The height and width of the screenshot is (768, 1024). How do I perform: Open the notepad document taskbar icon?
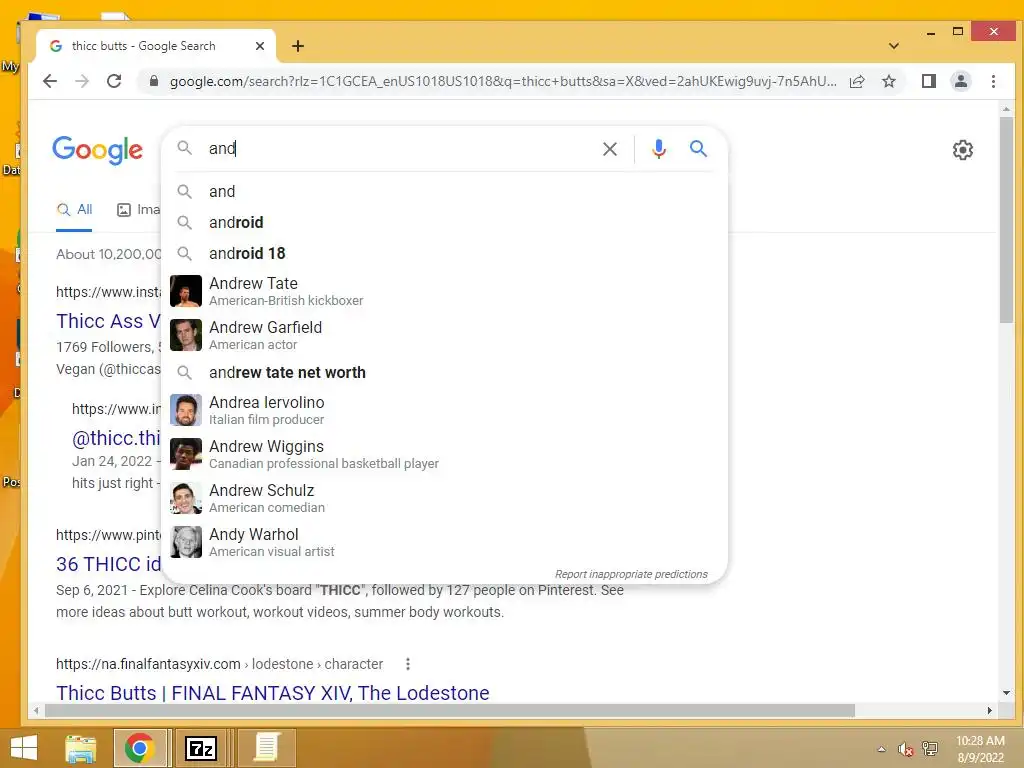pyautogui.click(x=266, y=748)
